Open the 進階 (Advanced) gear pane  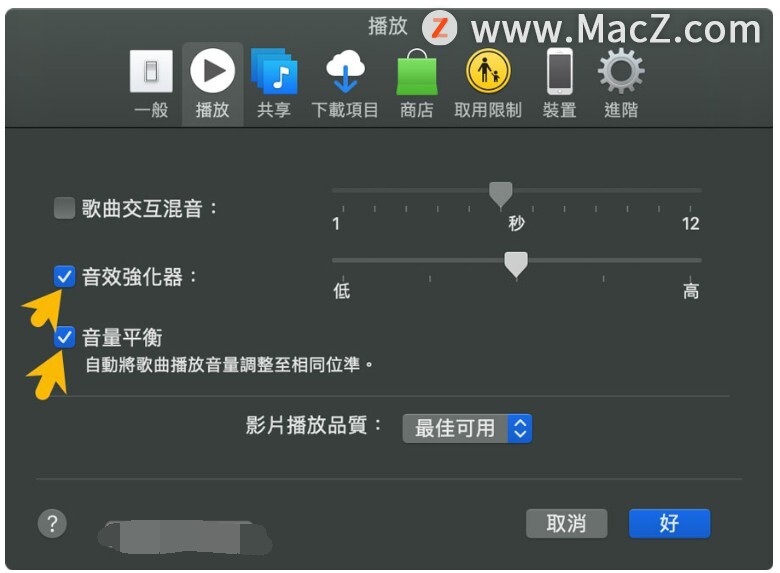click(x=621, y=84)
